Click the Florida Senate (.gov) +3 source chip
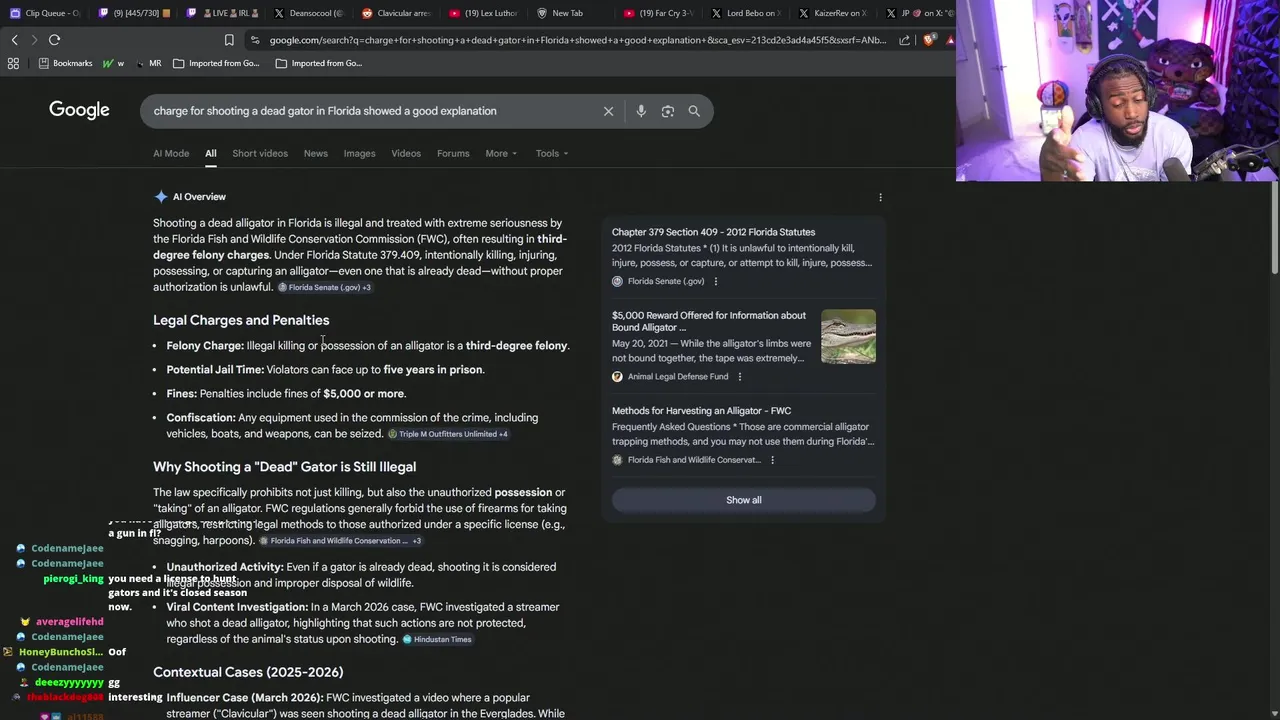The height and width of the screenshot is (720, 1280). pos(325,287)
